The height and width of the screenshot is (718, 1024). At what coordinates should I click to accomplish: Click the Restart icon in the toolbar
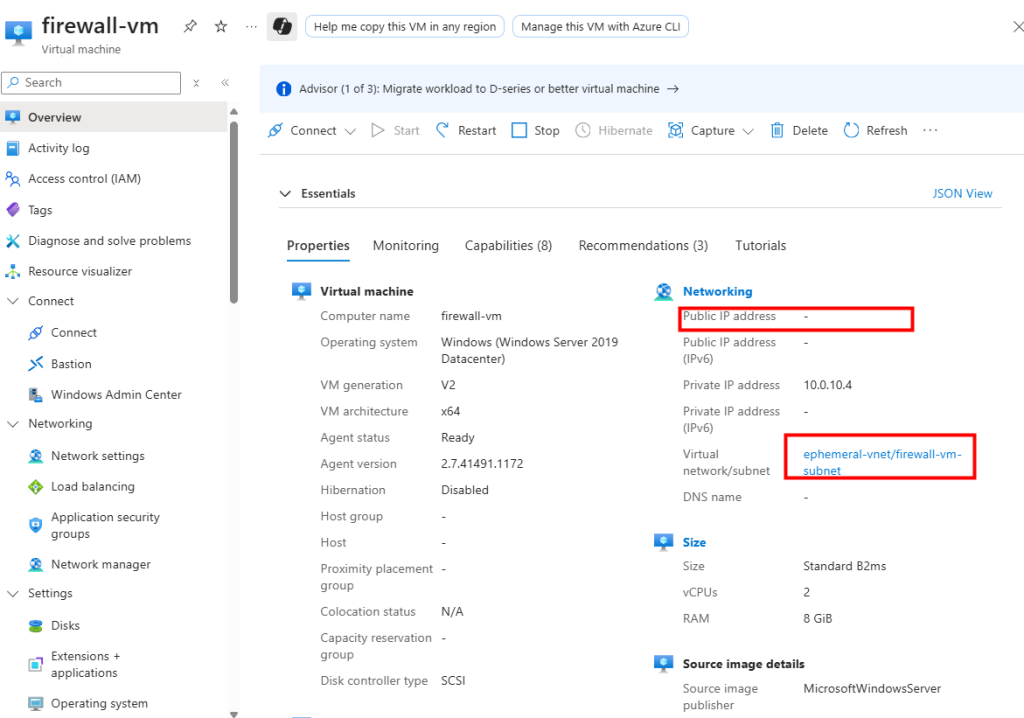coord(443,130)
